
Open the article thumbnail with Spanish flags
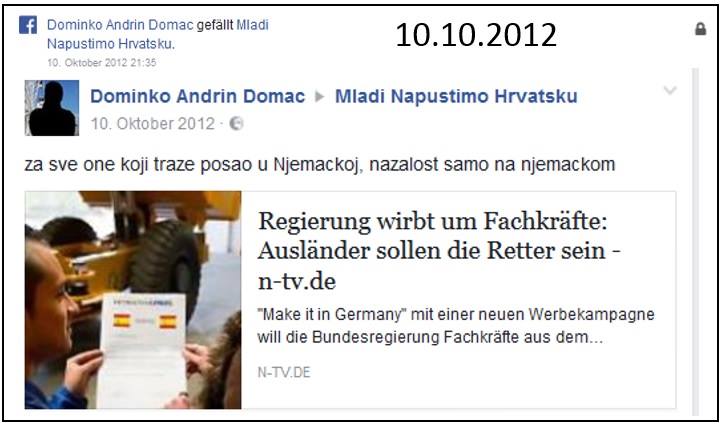(x=133, y=300)
